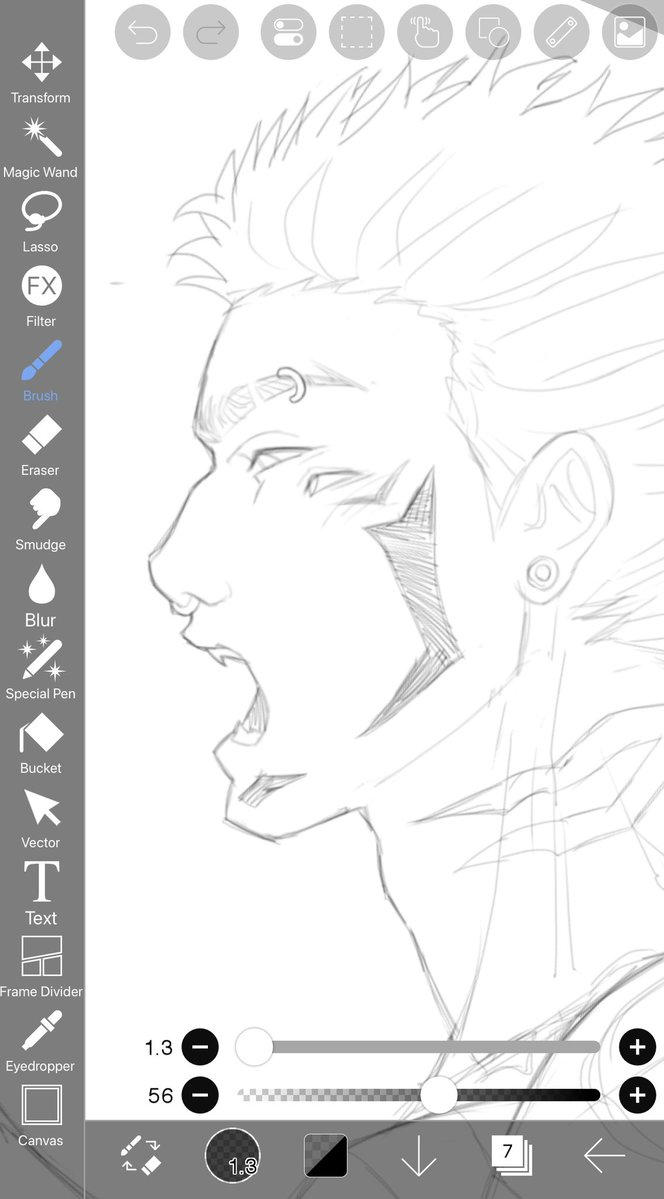Screen dimensions: 664x1199
Task: Click the brush thickness slider handle
Action: click(x=254, y=1047)
